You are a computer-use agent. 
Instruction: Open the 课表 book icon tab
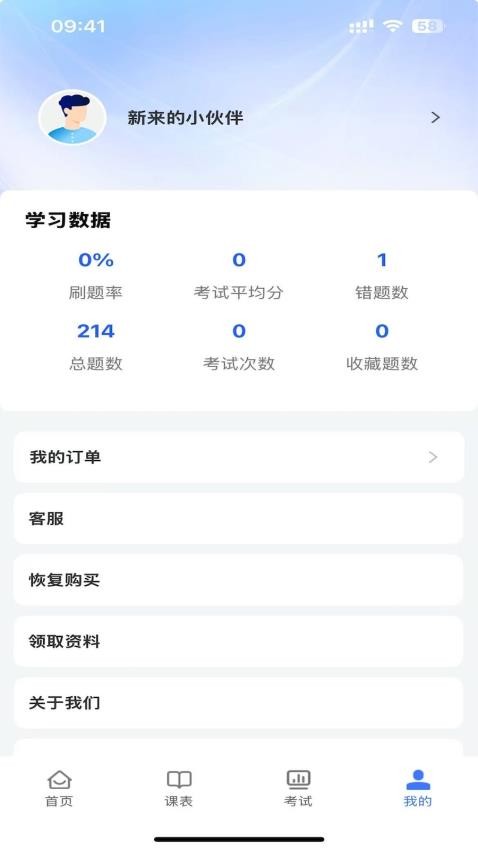click(x=179, y=780)
